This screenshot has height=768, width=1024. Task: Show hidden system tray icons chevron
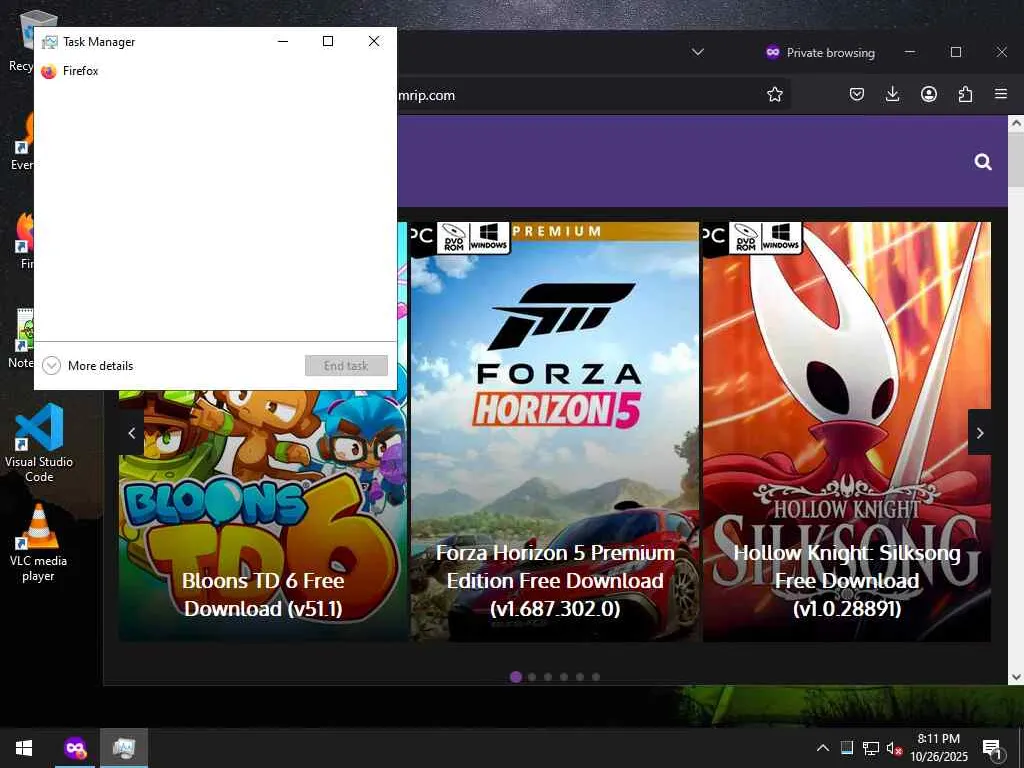click(823, 748)
